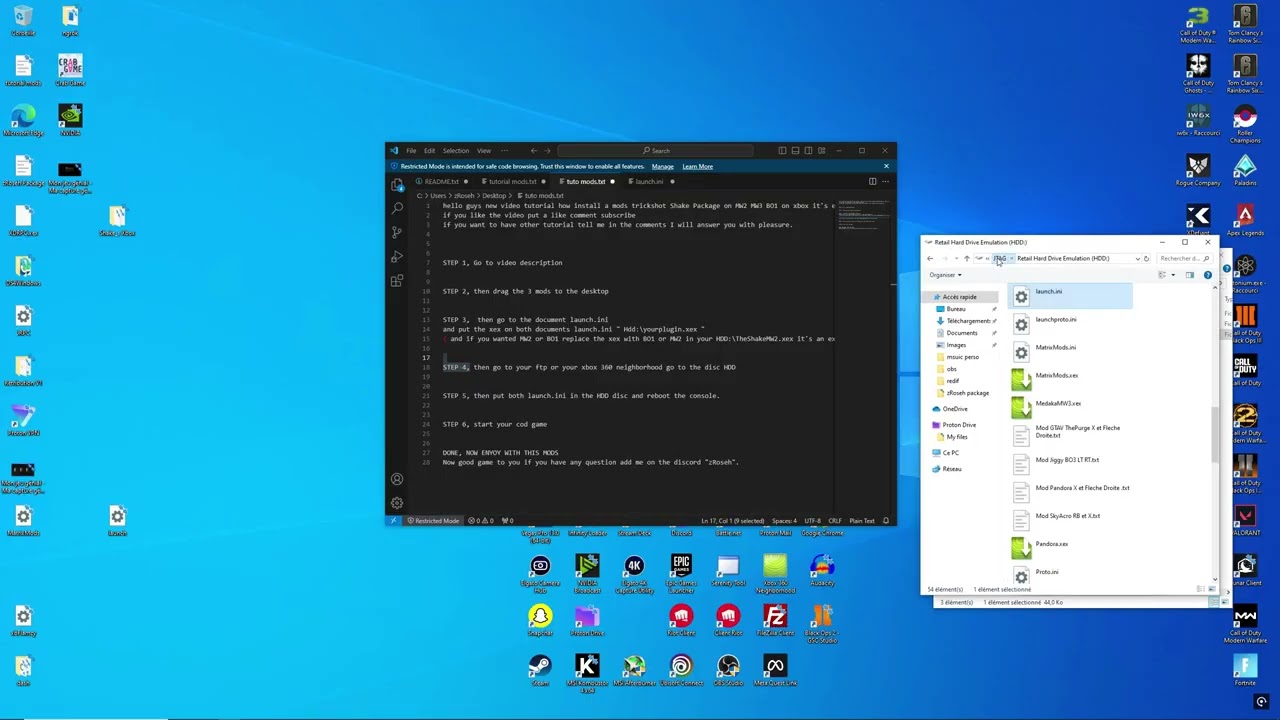
Task: Click UTF-8 encoding in status bar
Action: [x=811, y=521]
